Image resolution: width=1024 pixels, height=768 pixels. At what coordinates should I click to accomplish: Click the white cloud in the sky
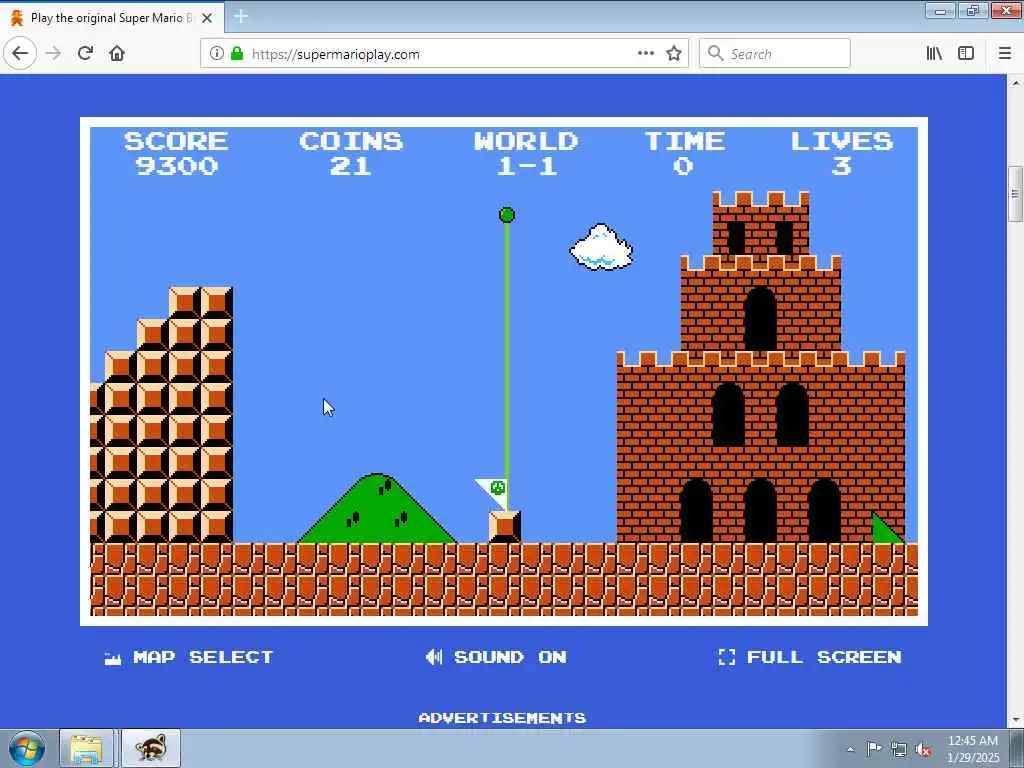pos(601,247)
